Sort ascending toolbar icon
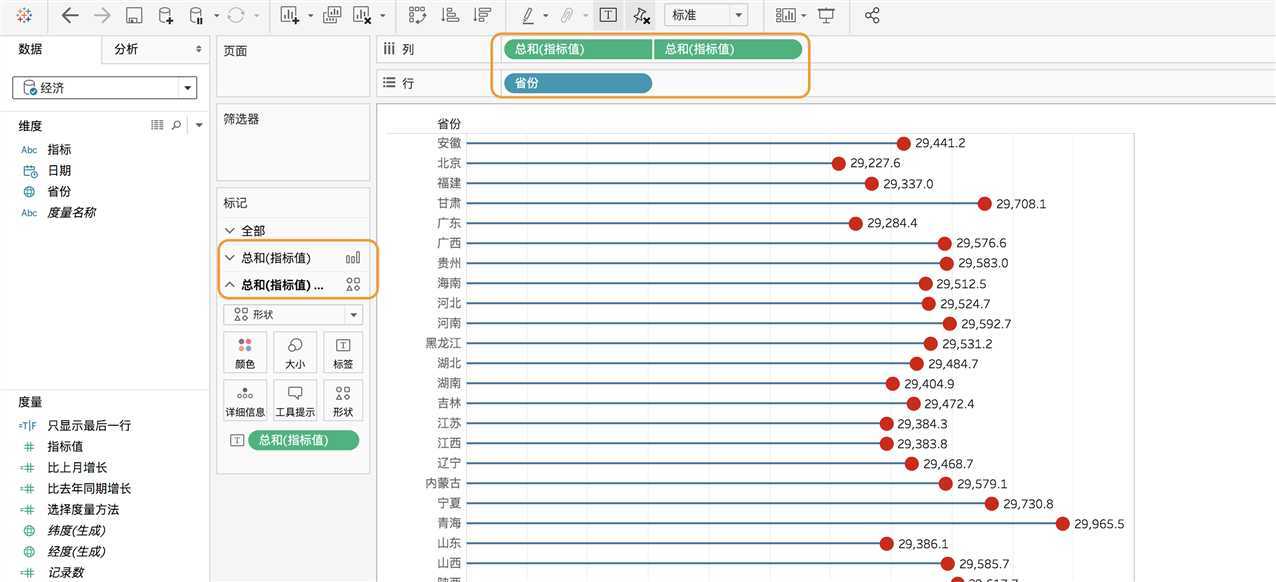 click(x=451, y=15)
